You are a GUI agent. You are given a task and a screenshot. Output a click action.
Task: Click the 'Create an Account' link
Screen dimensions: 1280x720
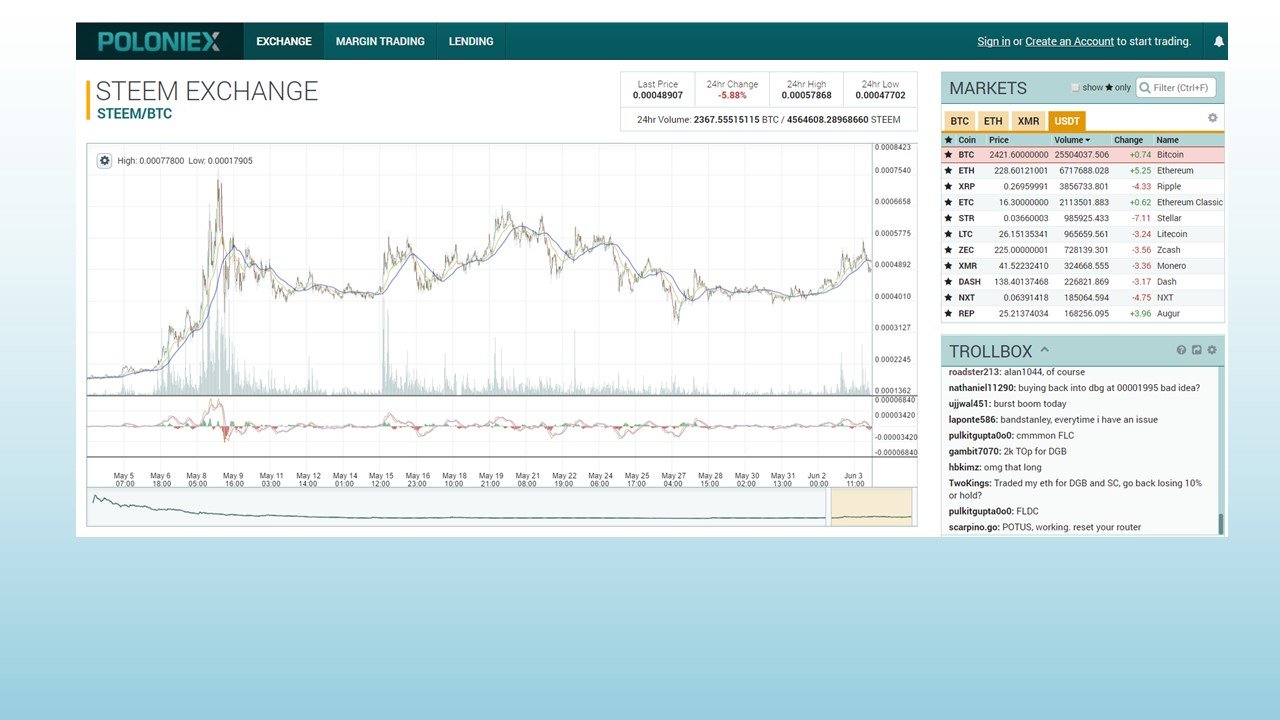(1069, 42)
